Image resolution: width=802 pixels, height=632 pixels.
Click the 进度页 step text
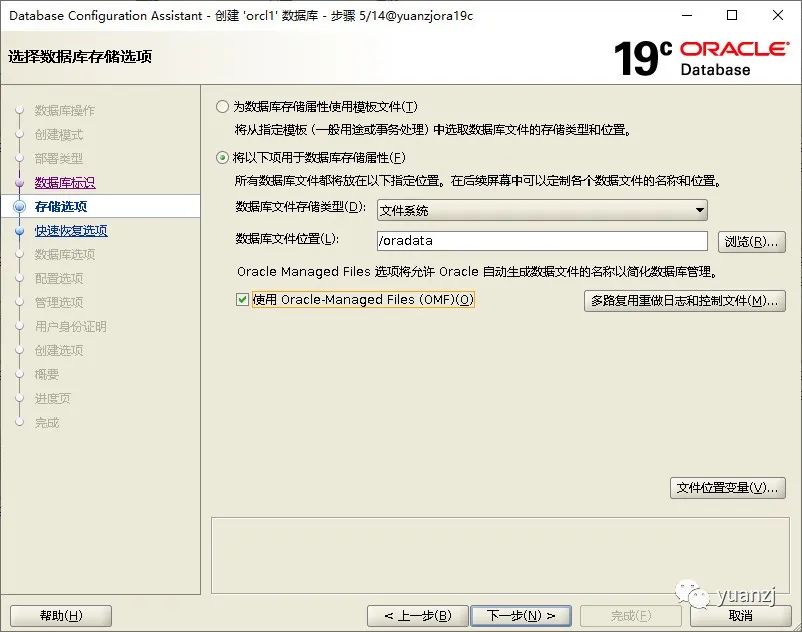tap(52, 399)
